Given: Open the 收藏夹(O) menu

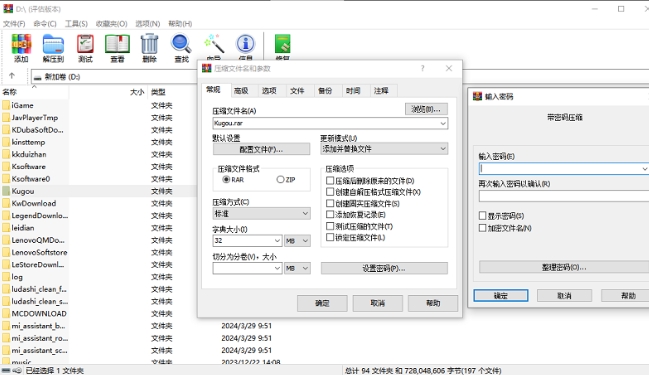Looking at the screenshot, I should point(111,24).
